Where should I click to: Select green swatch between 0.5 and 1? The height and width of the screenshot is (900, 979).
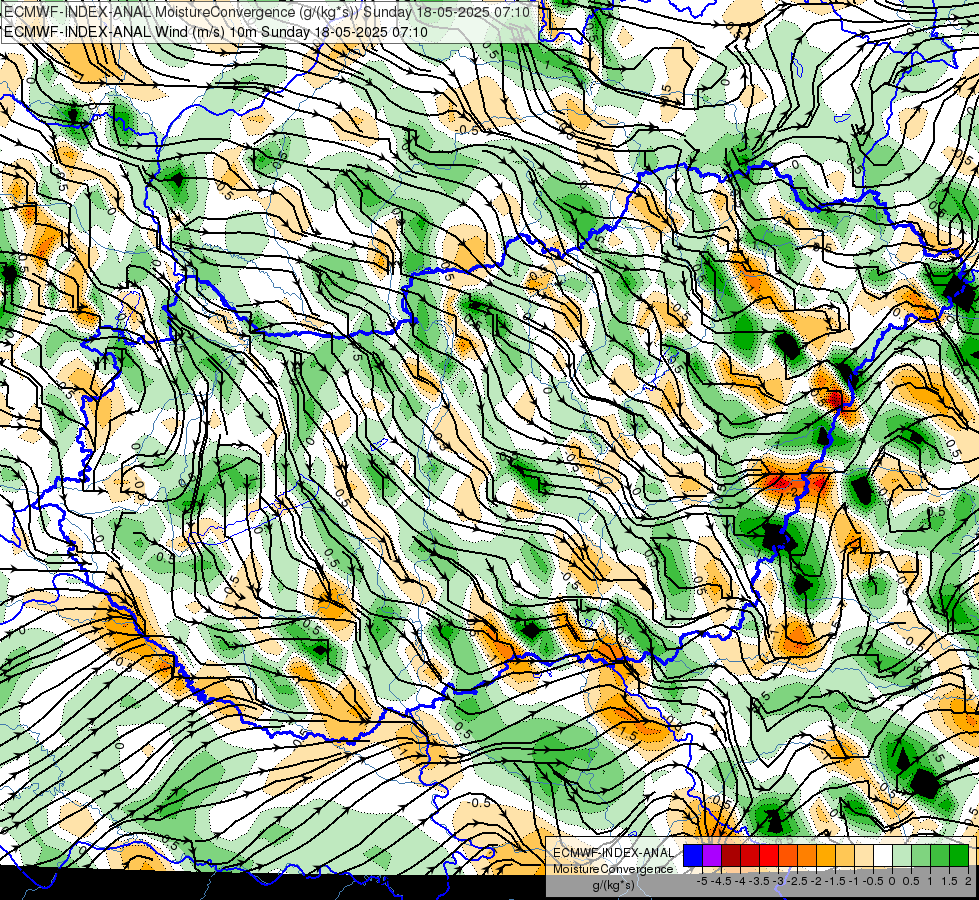[x=921, y=856]
